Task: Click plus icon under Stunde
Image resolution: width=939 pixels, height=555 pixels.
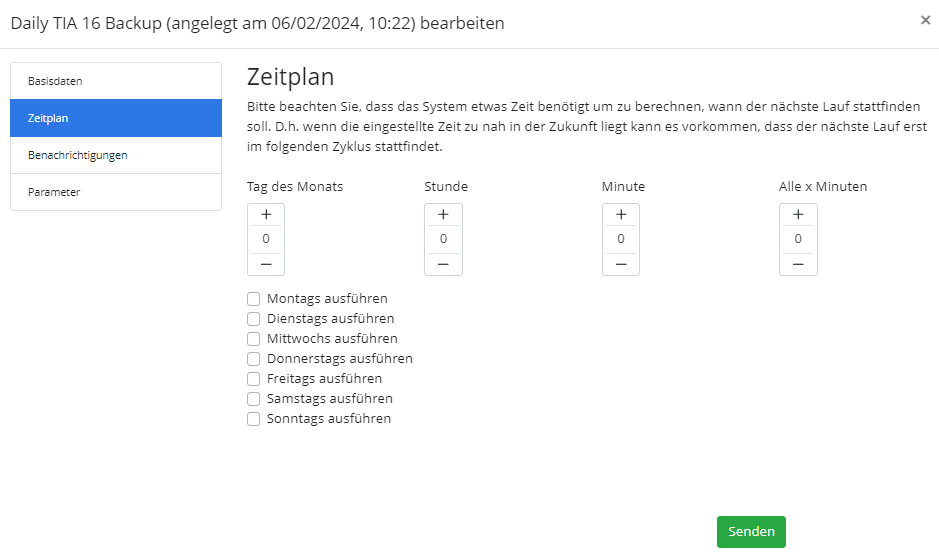Action: [443, 215]
